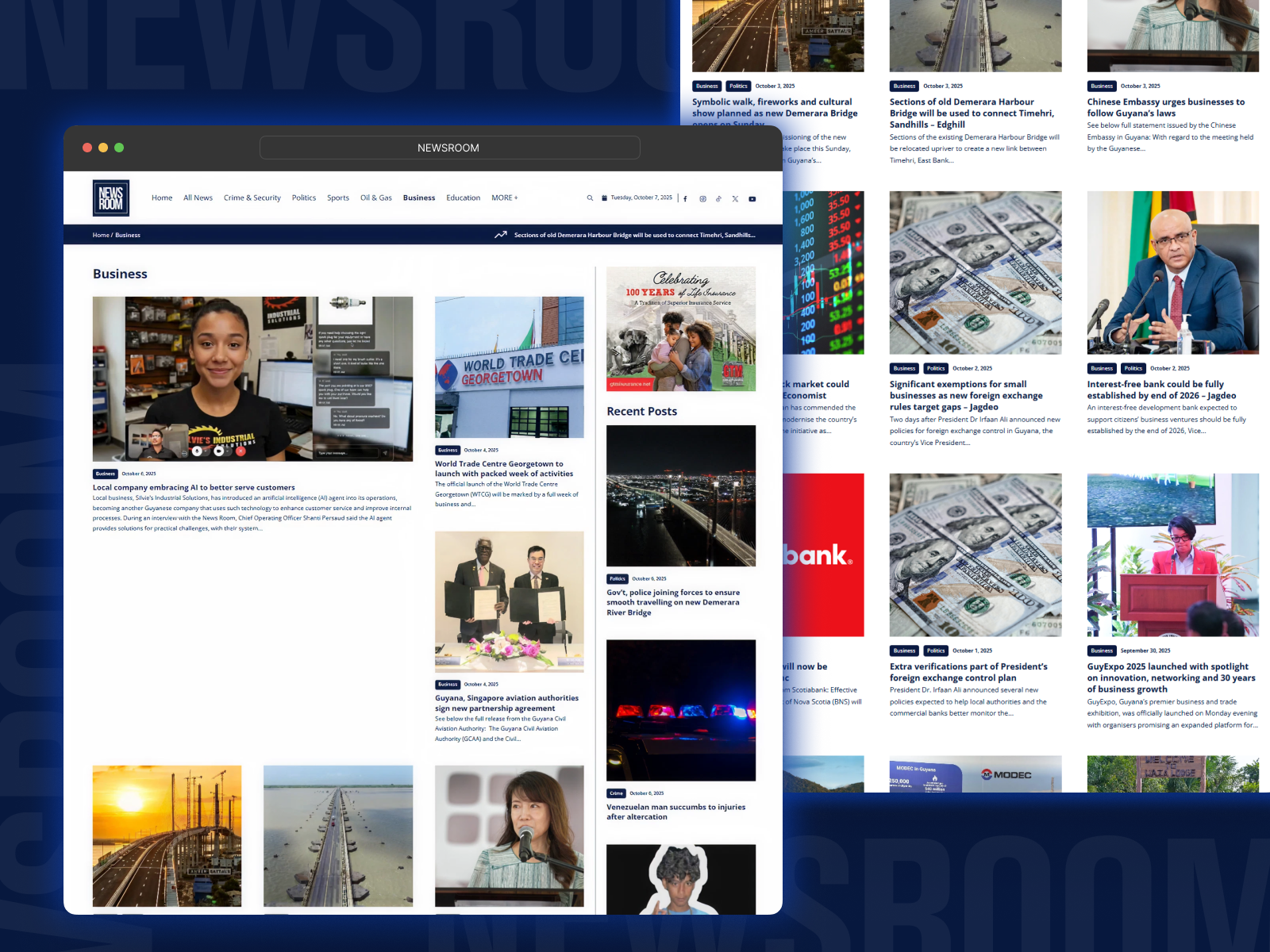Click the 100 Years Life Insurance ad banner
Image resolution: width=1270 pixels, height=952 pixels.
tap(681, 328)
